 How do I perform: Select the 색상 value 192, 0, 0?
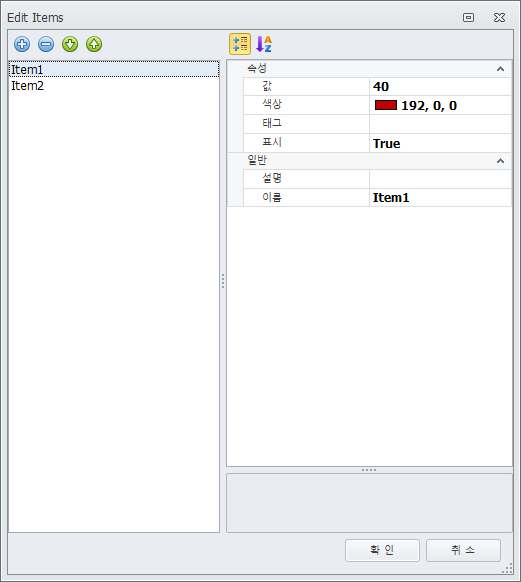429,105
